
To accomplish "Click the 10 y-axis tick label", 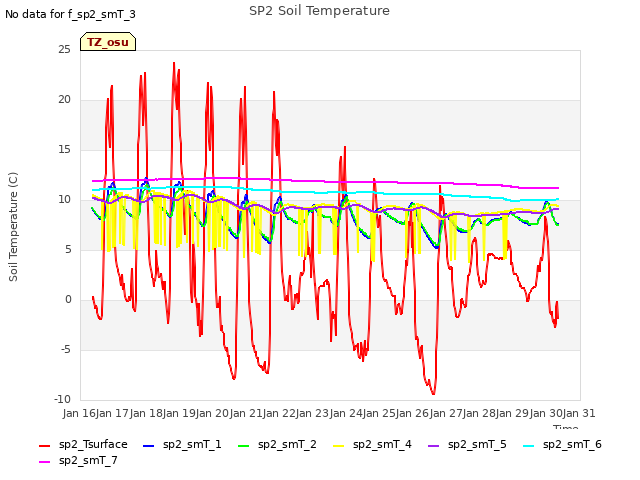I will pos(64,200).
